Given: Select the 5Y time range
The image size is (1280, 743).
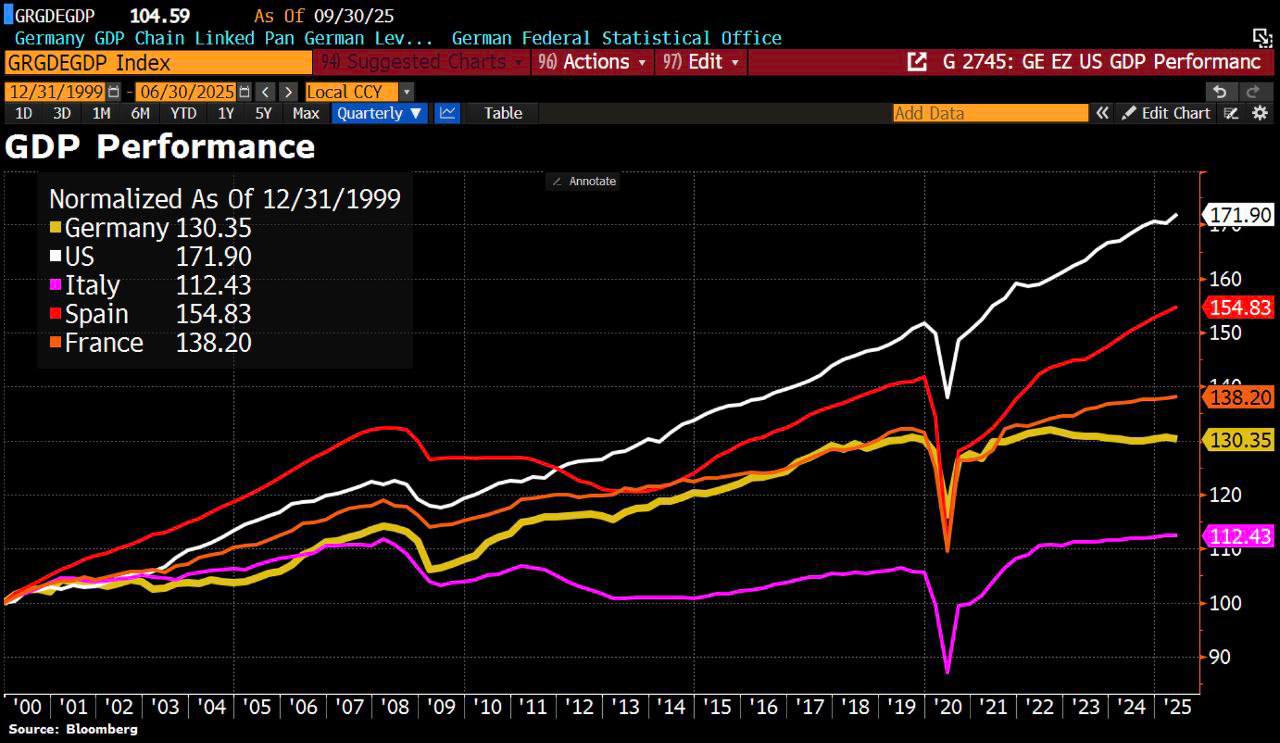Looking at the screenshot, I should pyautogui.click(x=263, y=113).
